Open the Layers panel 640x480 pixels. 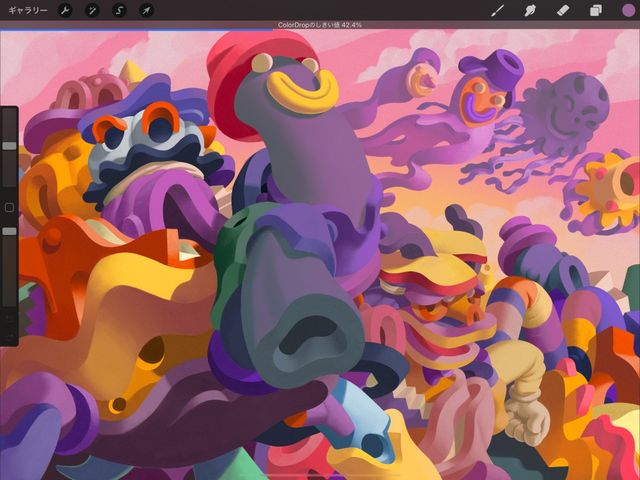596,10
